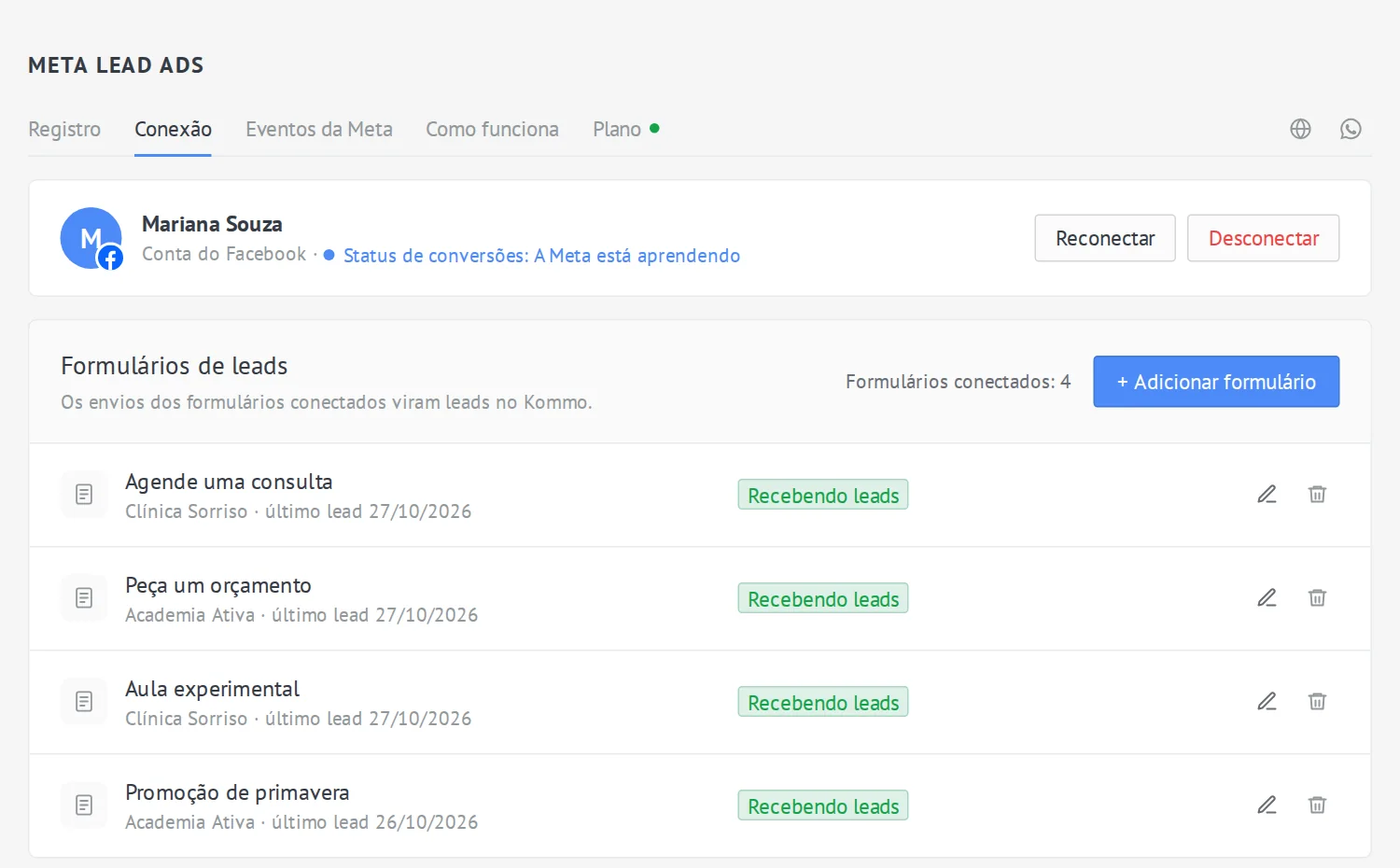
Task: Switch to the Registro tab
Action: [64, 129]
